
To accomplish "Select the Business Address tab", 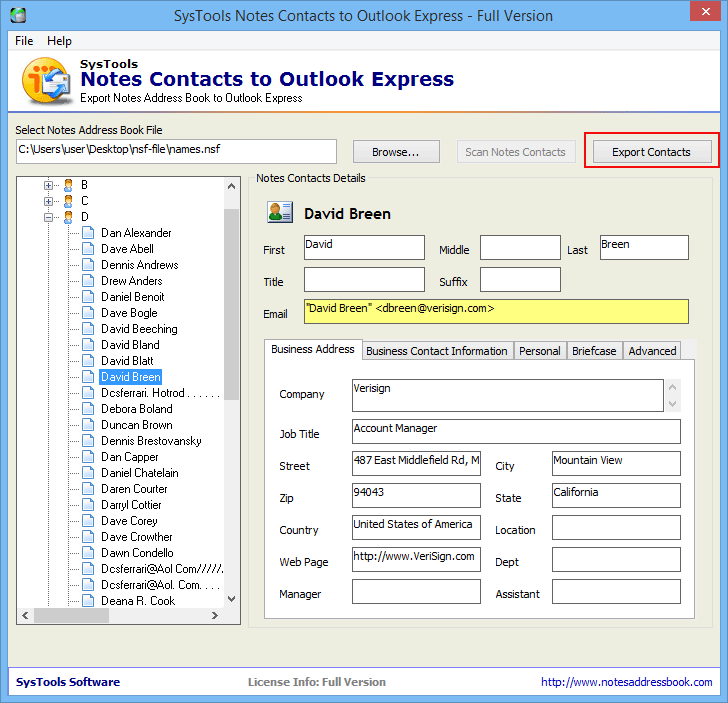I will [x=312, y=349].
